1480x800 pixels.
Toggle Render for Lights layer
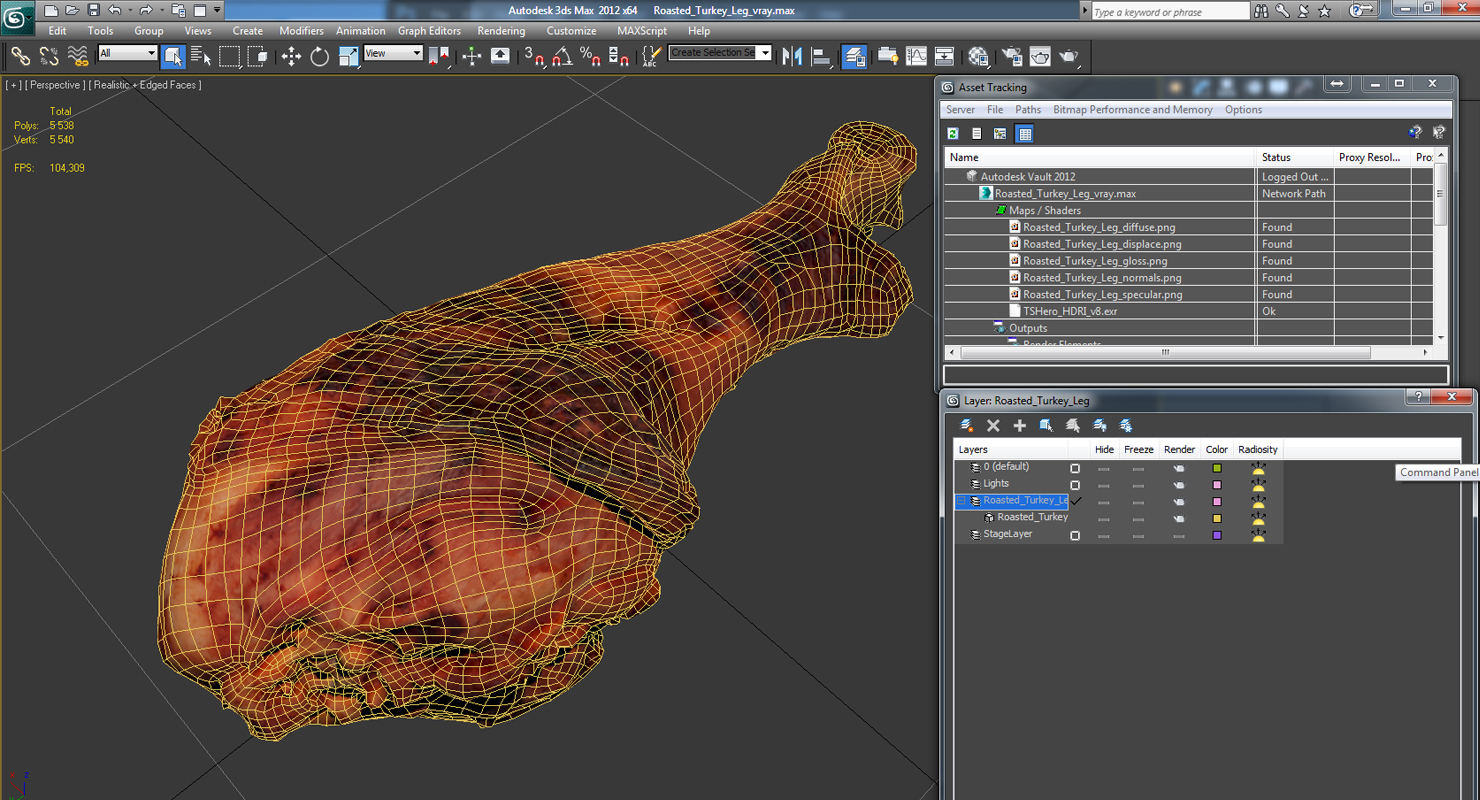(x=1179, y=485)
